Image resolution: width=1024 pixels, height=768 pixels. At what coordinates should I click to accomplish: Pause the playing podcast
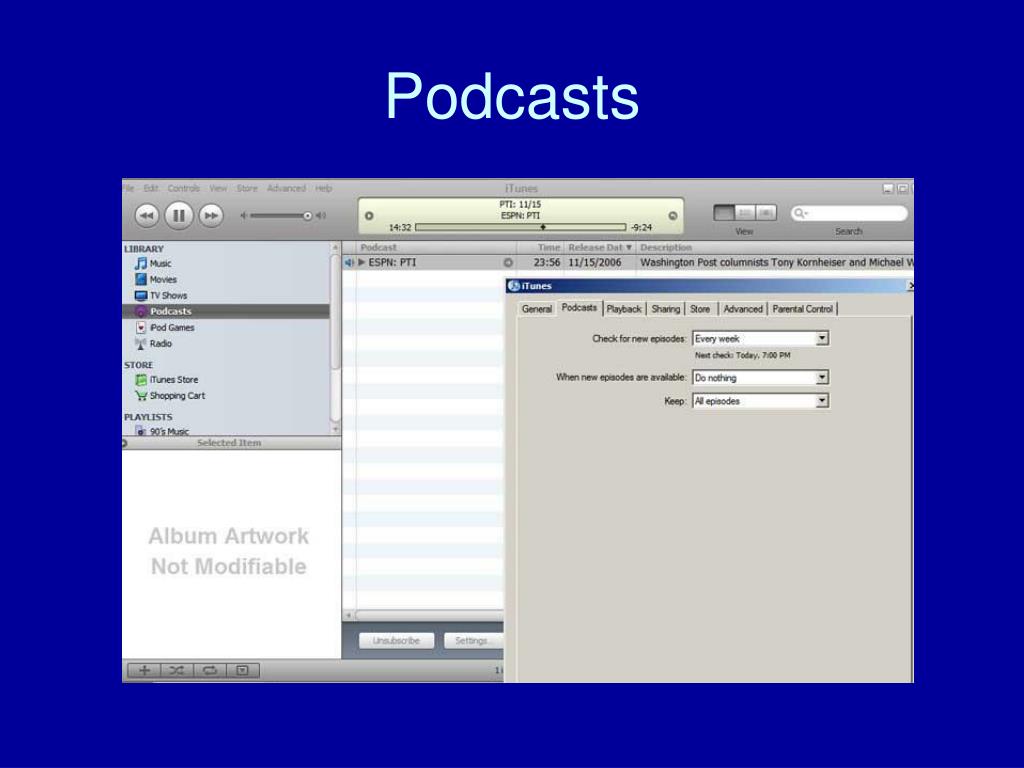(x=178, y=216)
